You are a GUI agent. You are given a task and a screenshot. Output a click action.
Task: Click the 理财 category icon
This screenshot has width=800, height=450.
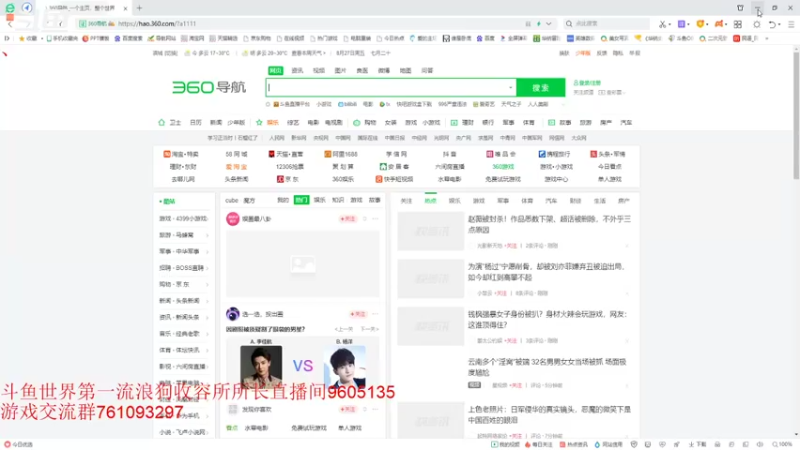(x=454, y=122)
